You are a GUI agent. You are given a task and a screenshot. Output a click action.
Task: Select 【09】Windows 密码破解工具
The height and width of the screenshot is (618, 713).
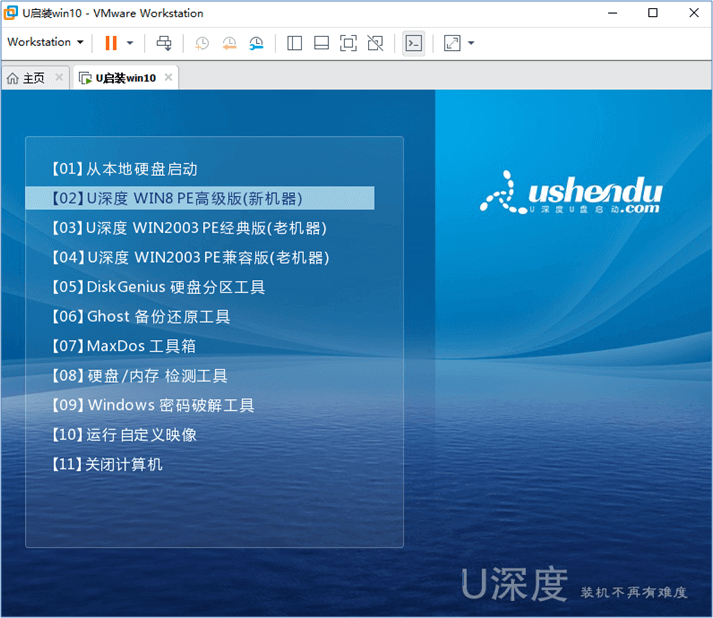[x=152, y=405]
